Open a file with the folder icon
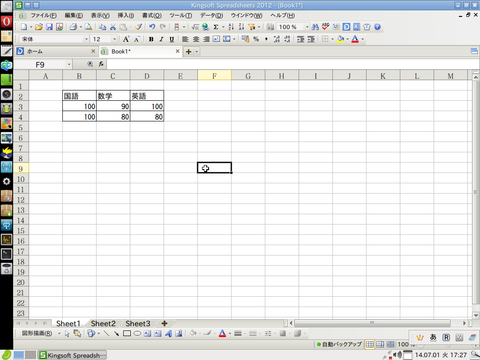Image resolution: width=480 pixels, height=360 pixels. pyautogui.click(x=39, y=27)
